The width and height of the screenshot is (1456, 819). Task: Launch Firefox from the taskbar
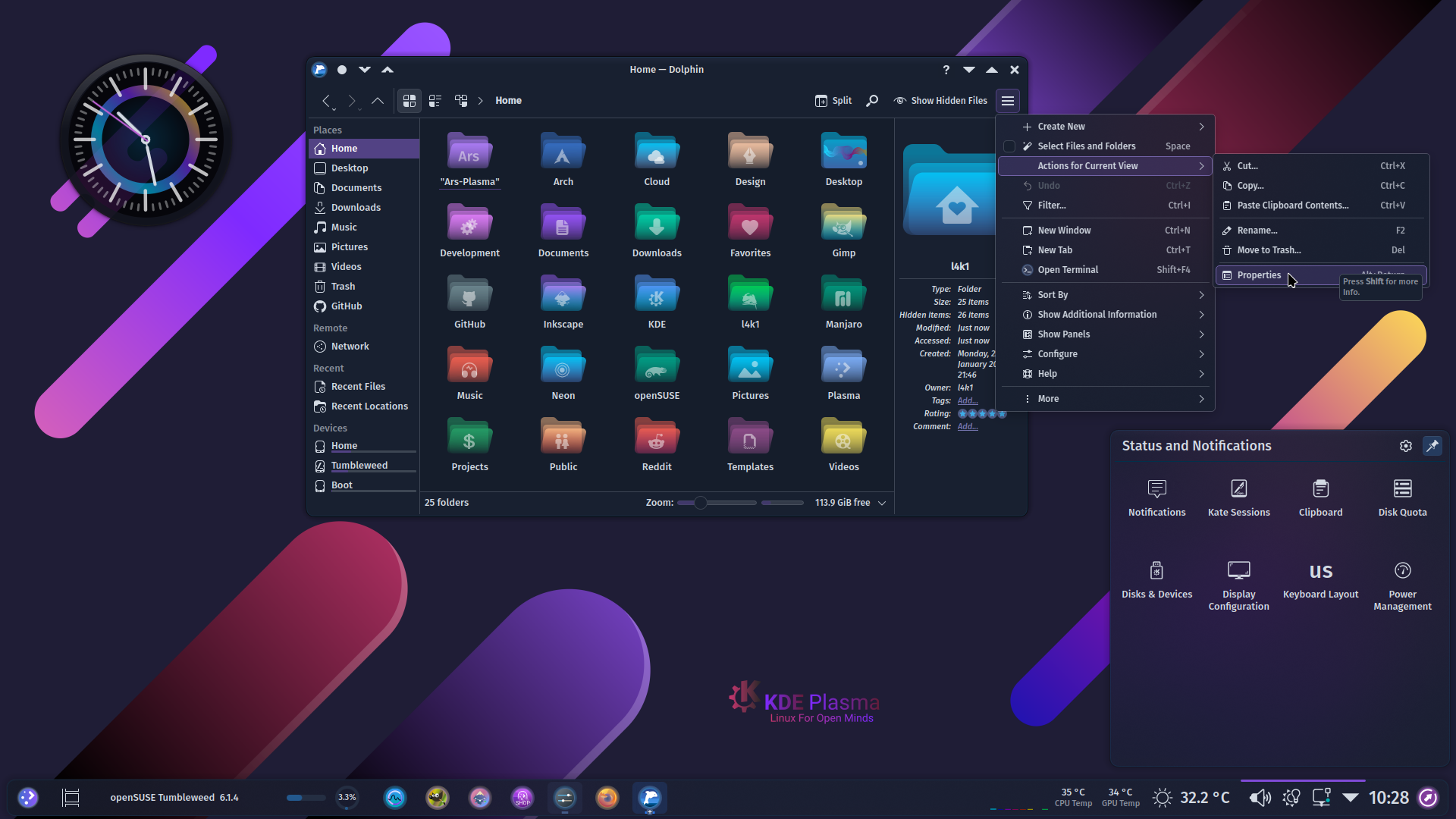607,798
